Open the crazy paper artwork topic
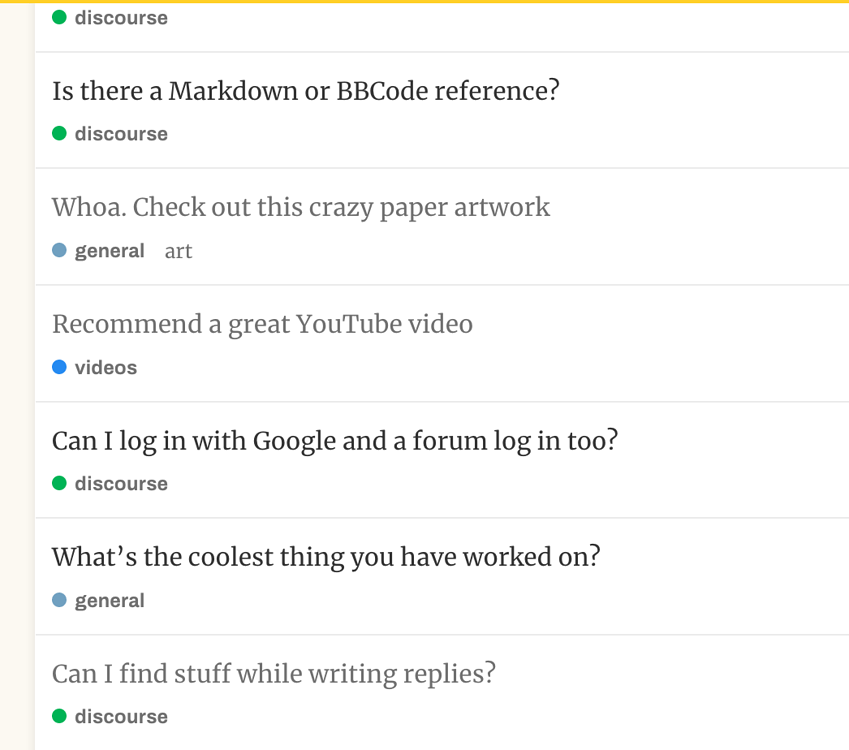 [300, 207]
